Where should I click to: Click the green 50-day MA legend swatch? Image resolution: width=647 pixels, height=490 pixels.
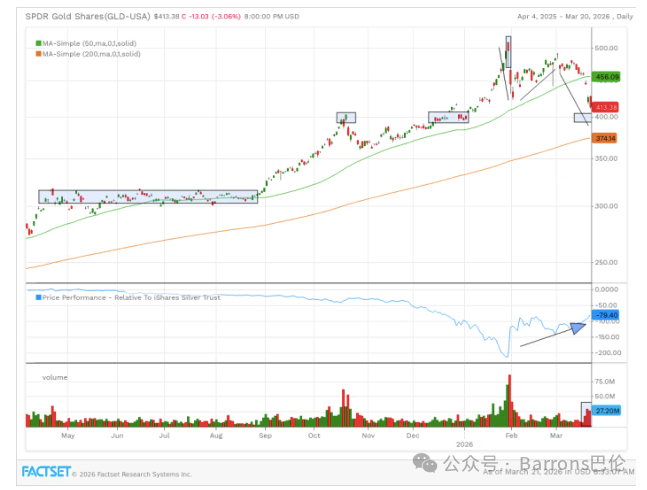point(39,43)
